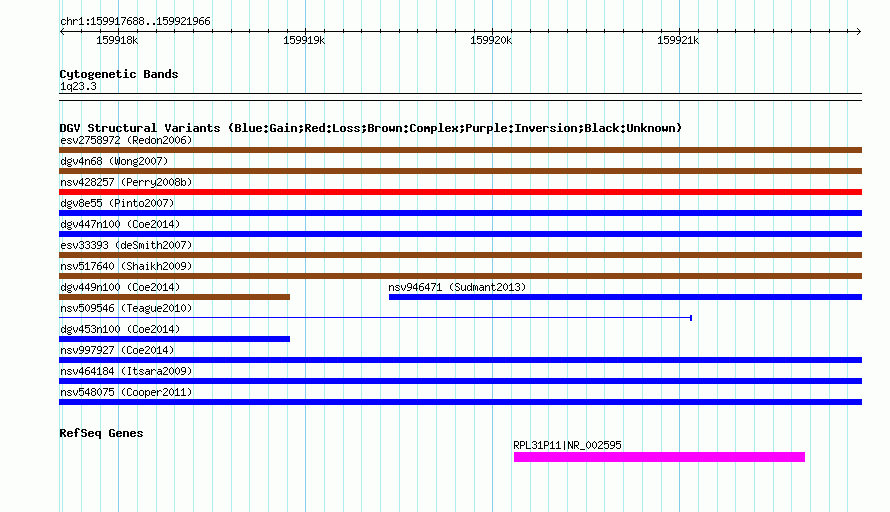The image size is (890, 512).
Task: Select the thin nsv509546 variant line
Action: (x=375, y=318)
